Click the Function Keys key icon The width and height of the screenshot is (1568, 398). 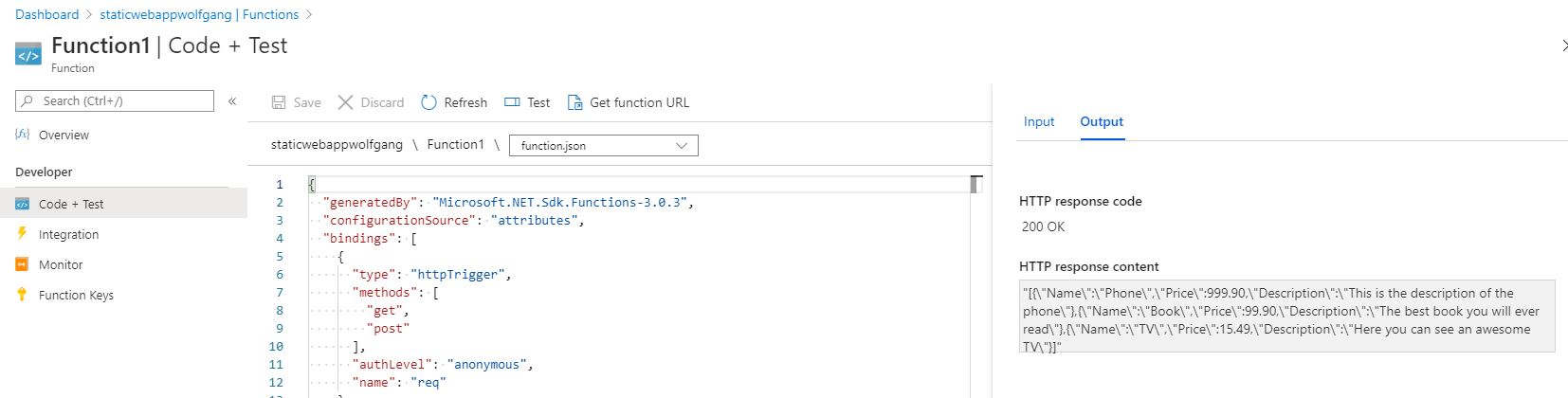(22, 295)
